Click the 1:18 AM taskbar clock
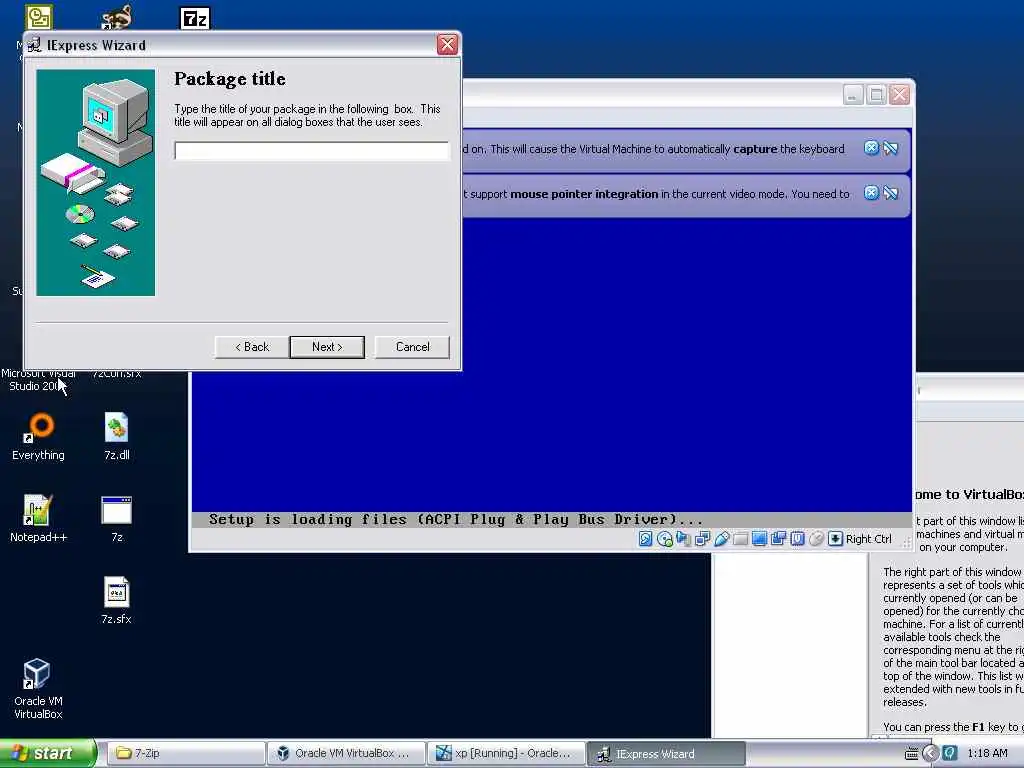The image size is (1024, 768). click(987, 753)
